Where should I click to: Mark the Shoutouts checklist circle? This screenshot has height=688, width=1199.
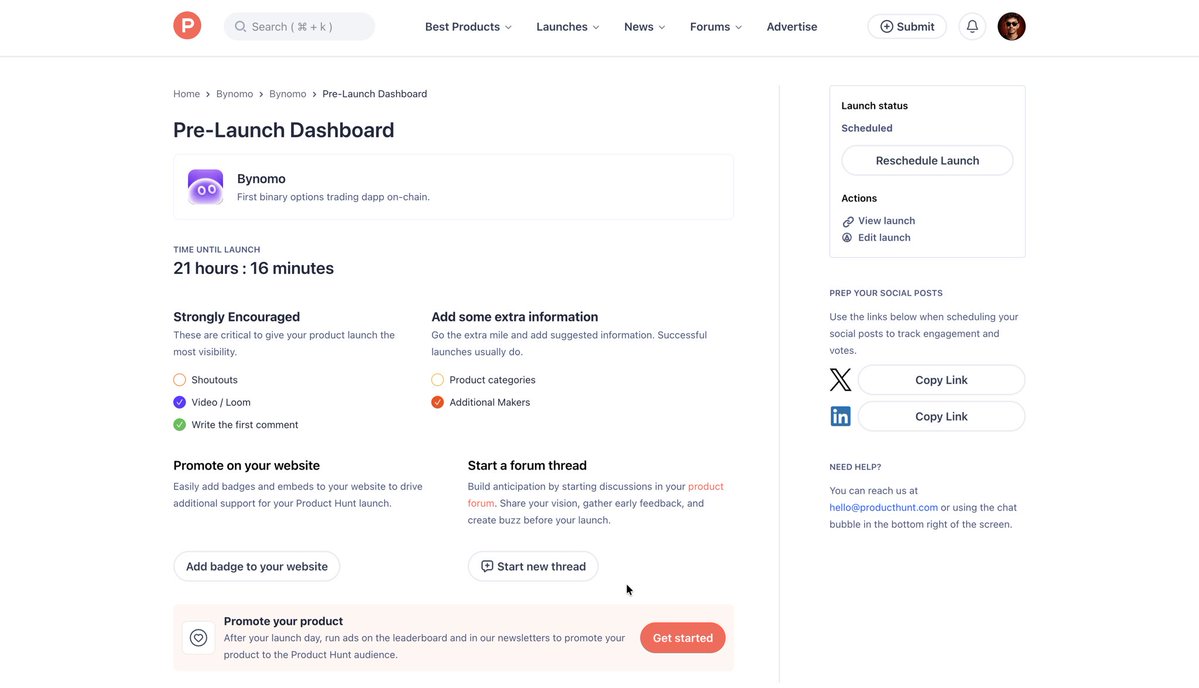click(x=177, y=377)
